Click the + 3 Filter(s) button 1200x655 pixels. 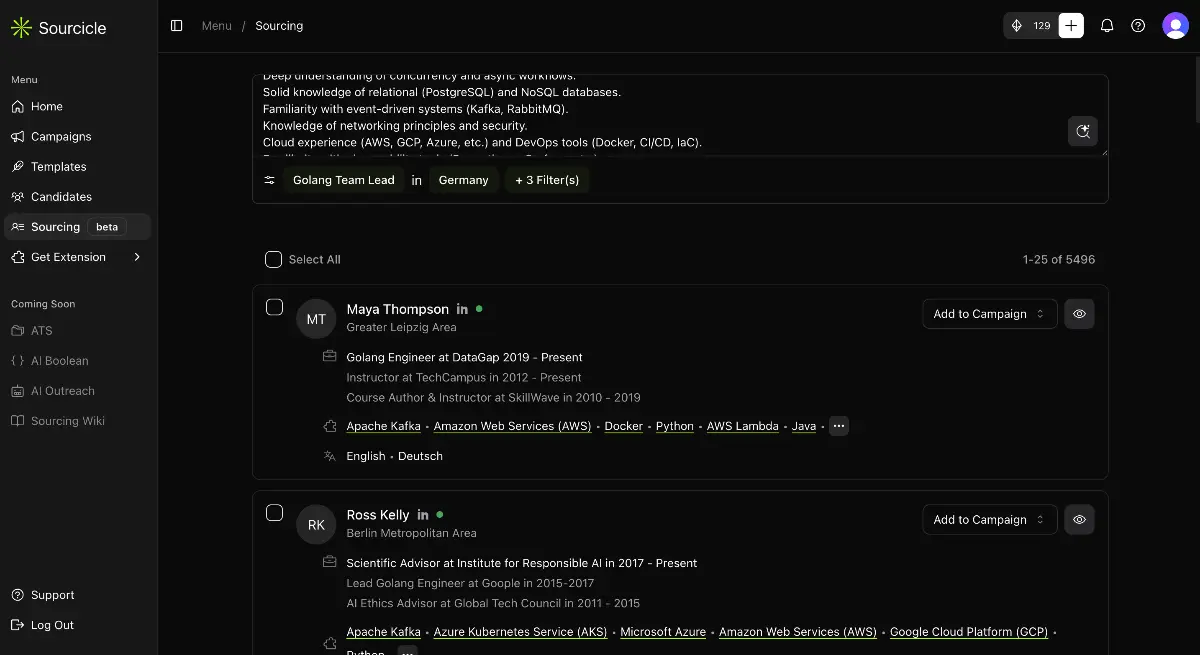547,180
